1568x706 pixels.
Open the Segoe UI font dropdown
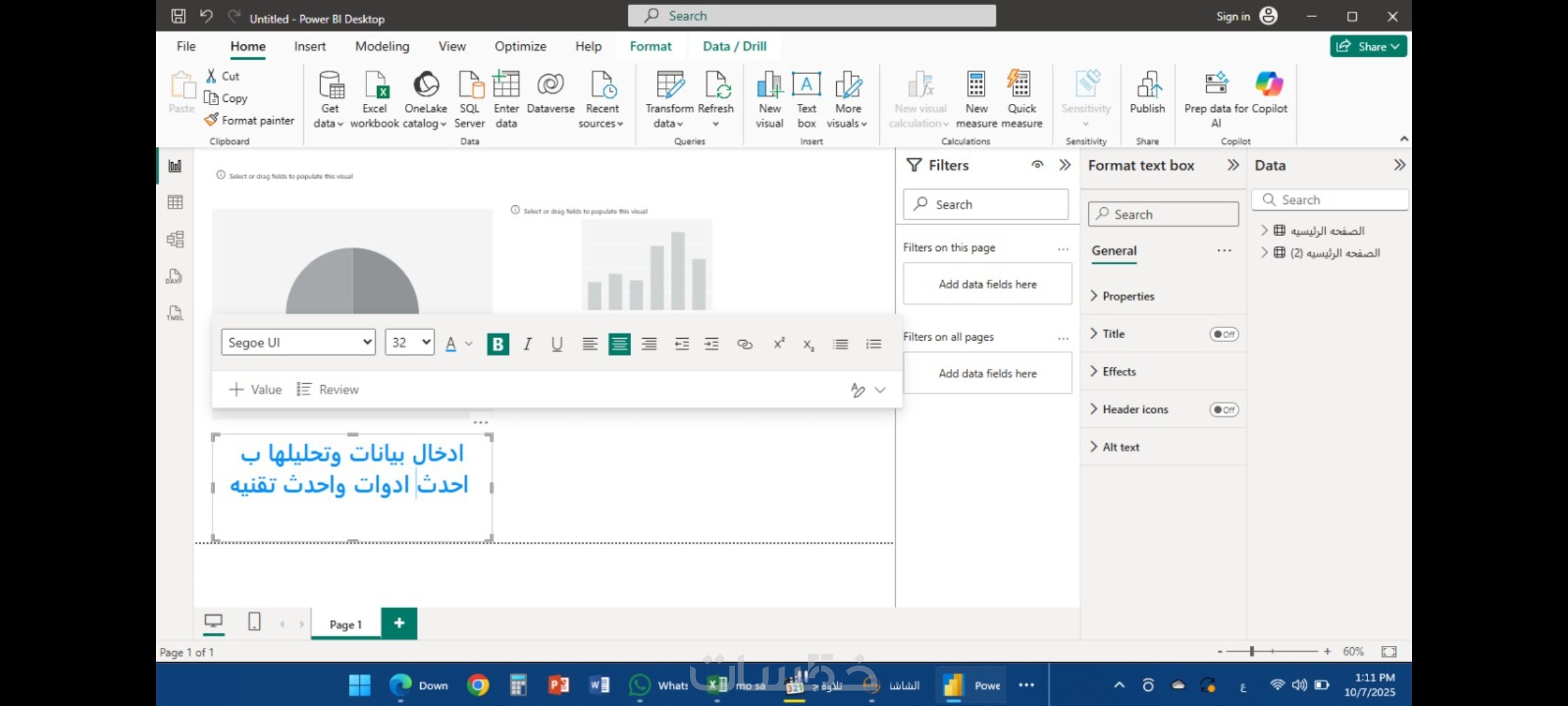pos(299,343)
